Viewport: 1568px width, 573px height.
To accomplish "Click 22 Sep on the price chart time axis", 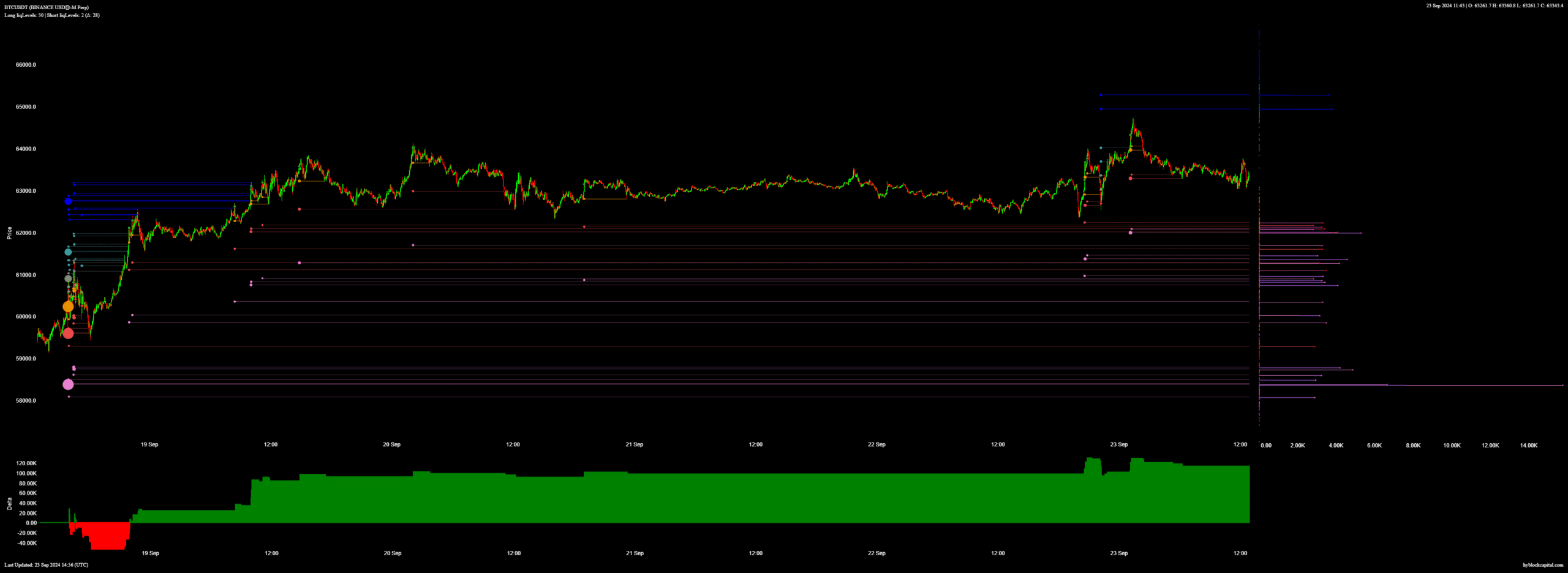I will pyautogui.click(x=876, y=444).
